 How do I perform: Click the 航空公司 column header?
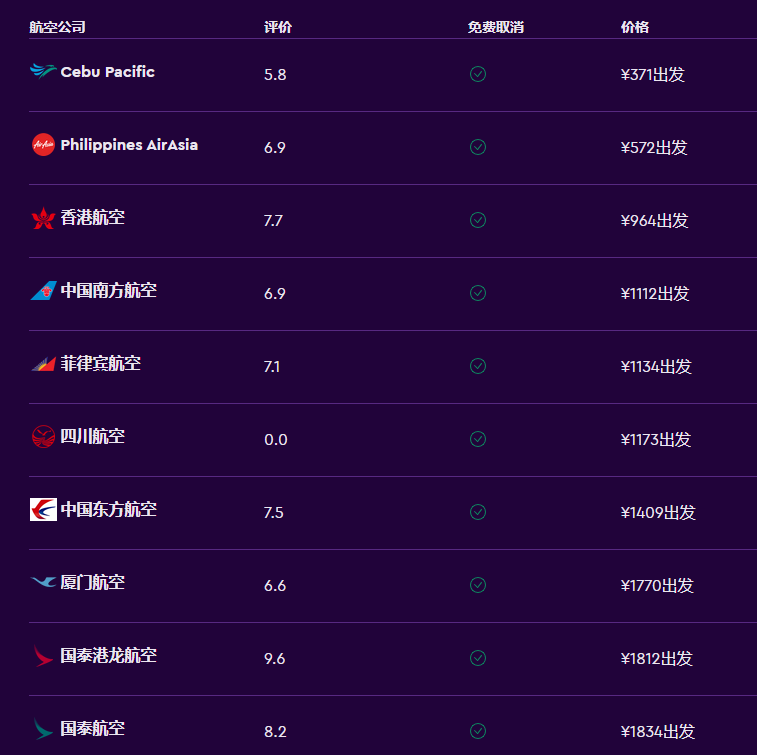click(x=57, y=27)
